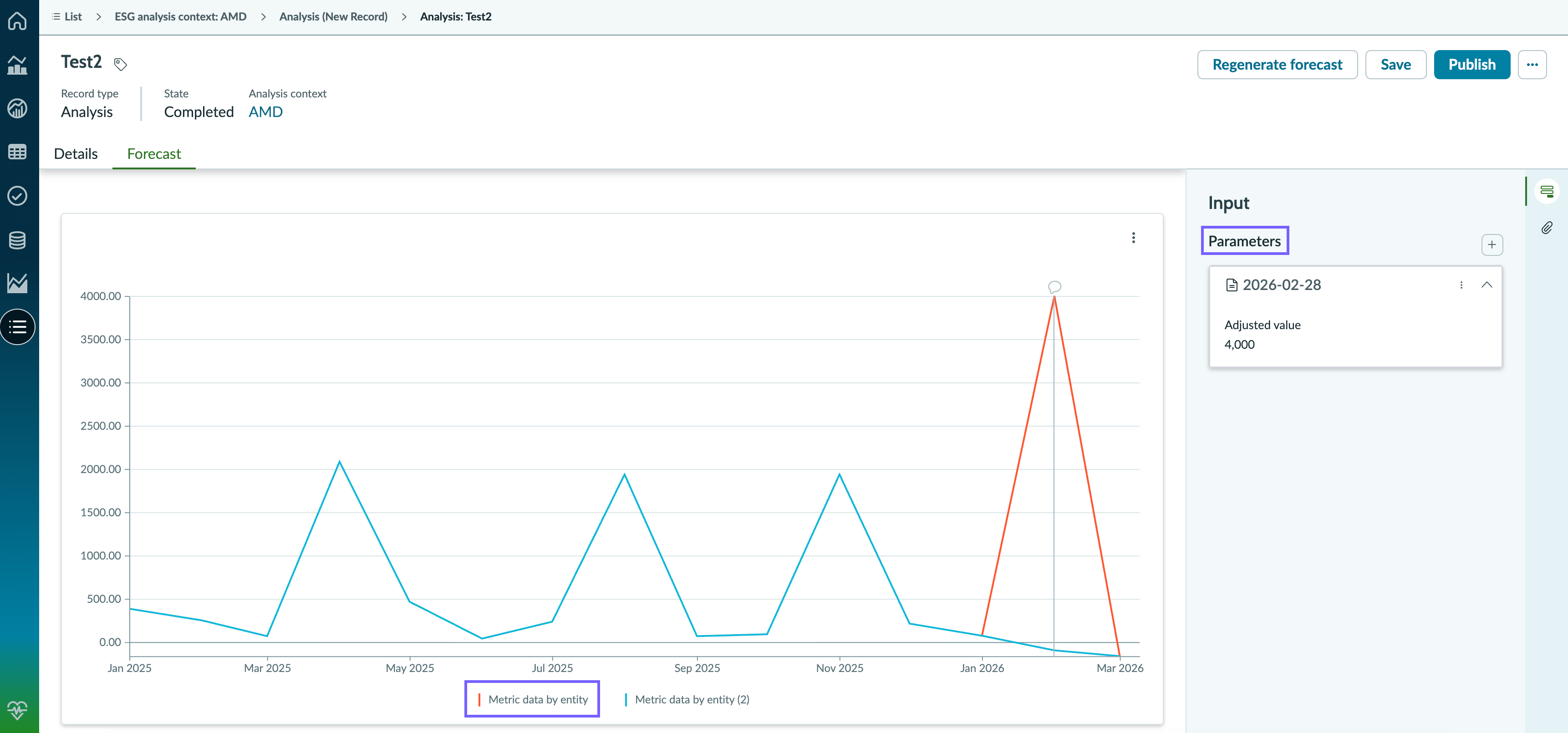Select the Forecast tab
The width and height of the screenshot is (1568, 733).
pos(154,153)
